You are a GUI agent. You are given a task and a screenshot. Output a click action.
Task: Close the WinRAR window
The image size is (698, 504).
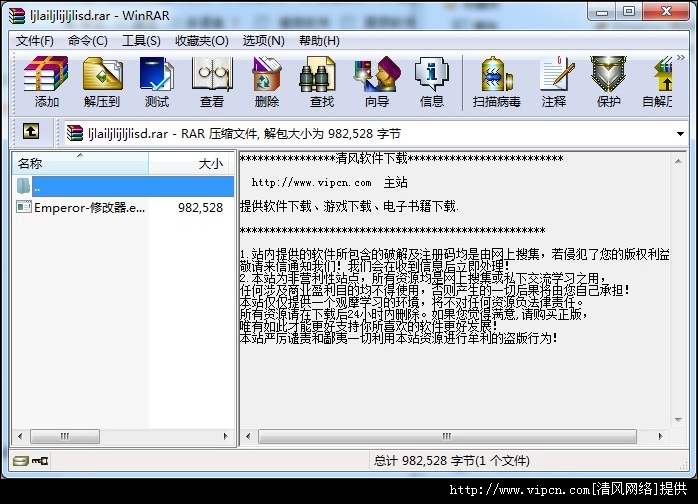click(666, 12)
